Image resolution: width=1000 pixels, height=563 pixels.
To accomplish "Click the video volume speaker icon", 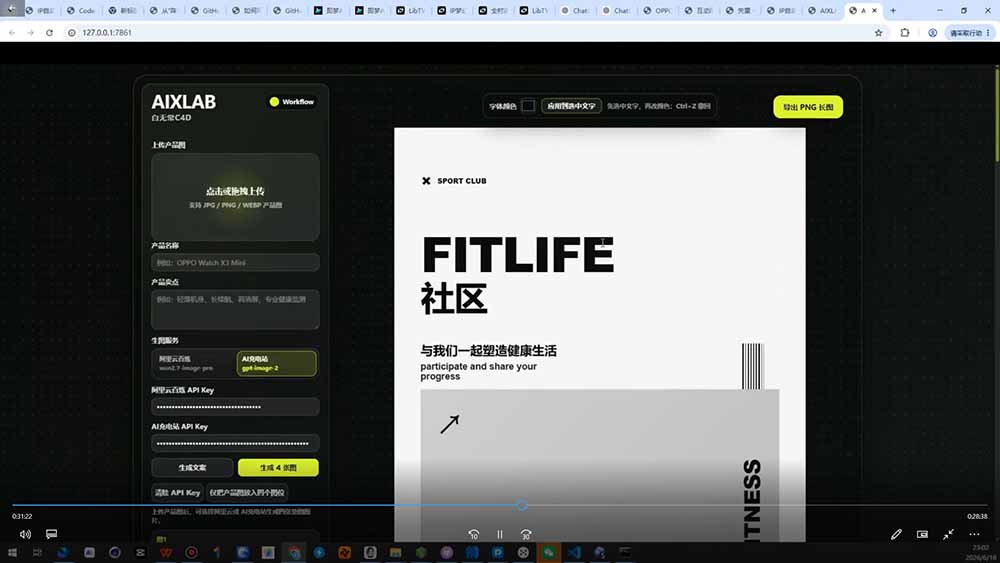I will tap(25, 534).
